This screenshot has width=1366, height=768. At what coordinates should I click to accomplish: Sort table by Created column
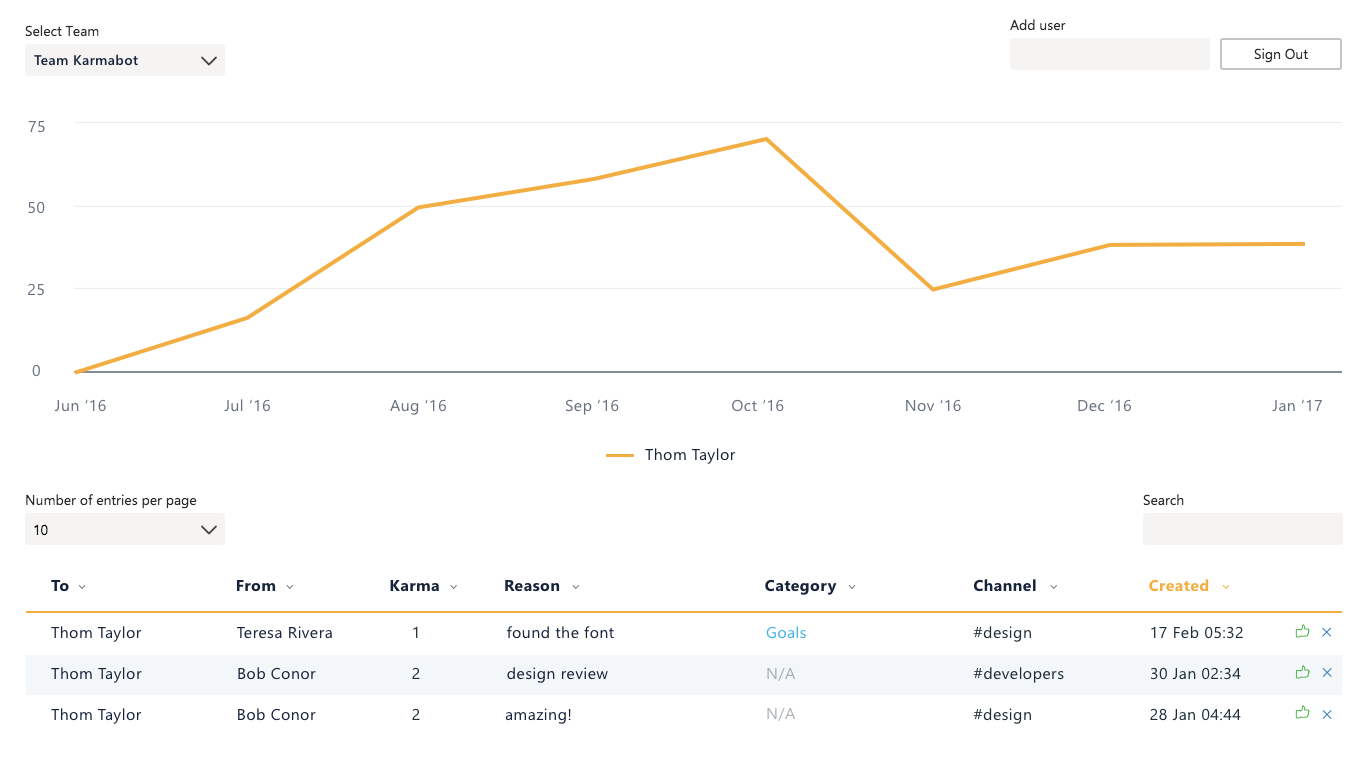tap(1189, 586)
